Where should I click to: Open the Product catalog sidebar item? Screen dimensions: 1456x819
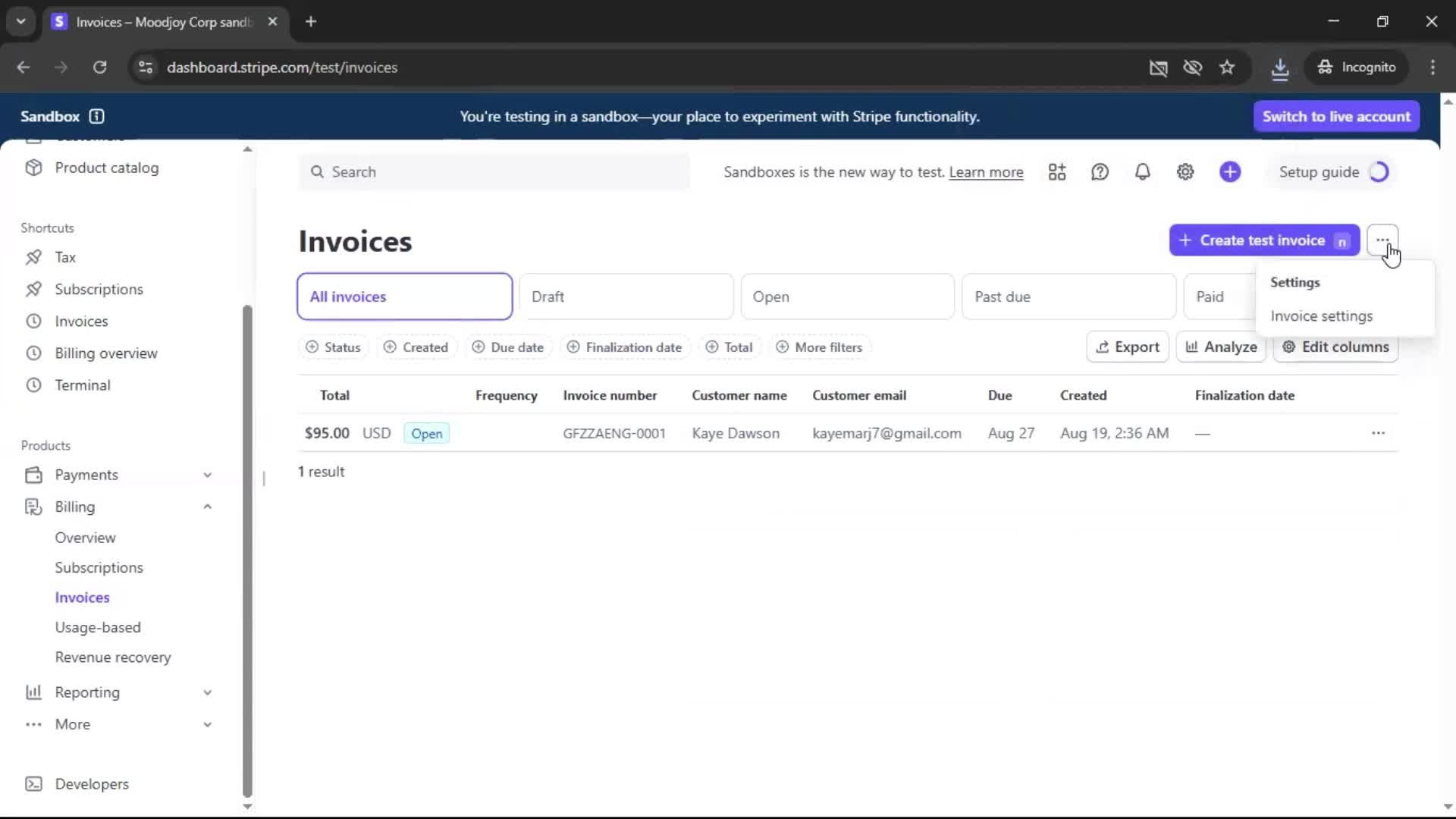(106, 168)
